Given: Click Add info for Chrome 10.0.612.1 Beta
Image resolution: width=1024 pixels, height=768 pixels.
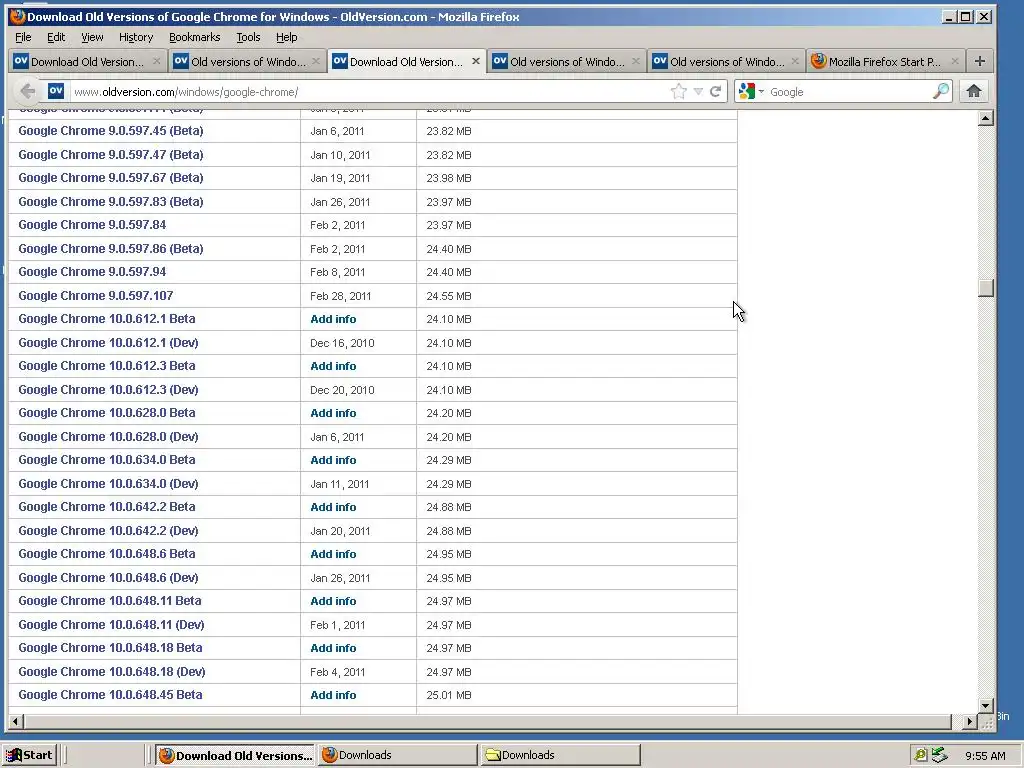Looking at the screenshot, I should point(333,319).
